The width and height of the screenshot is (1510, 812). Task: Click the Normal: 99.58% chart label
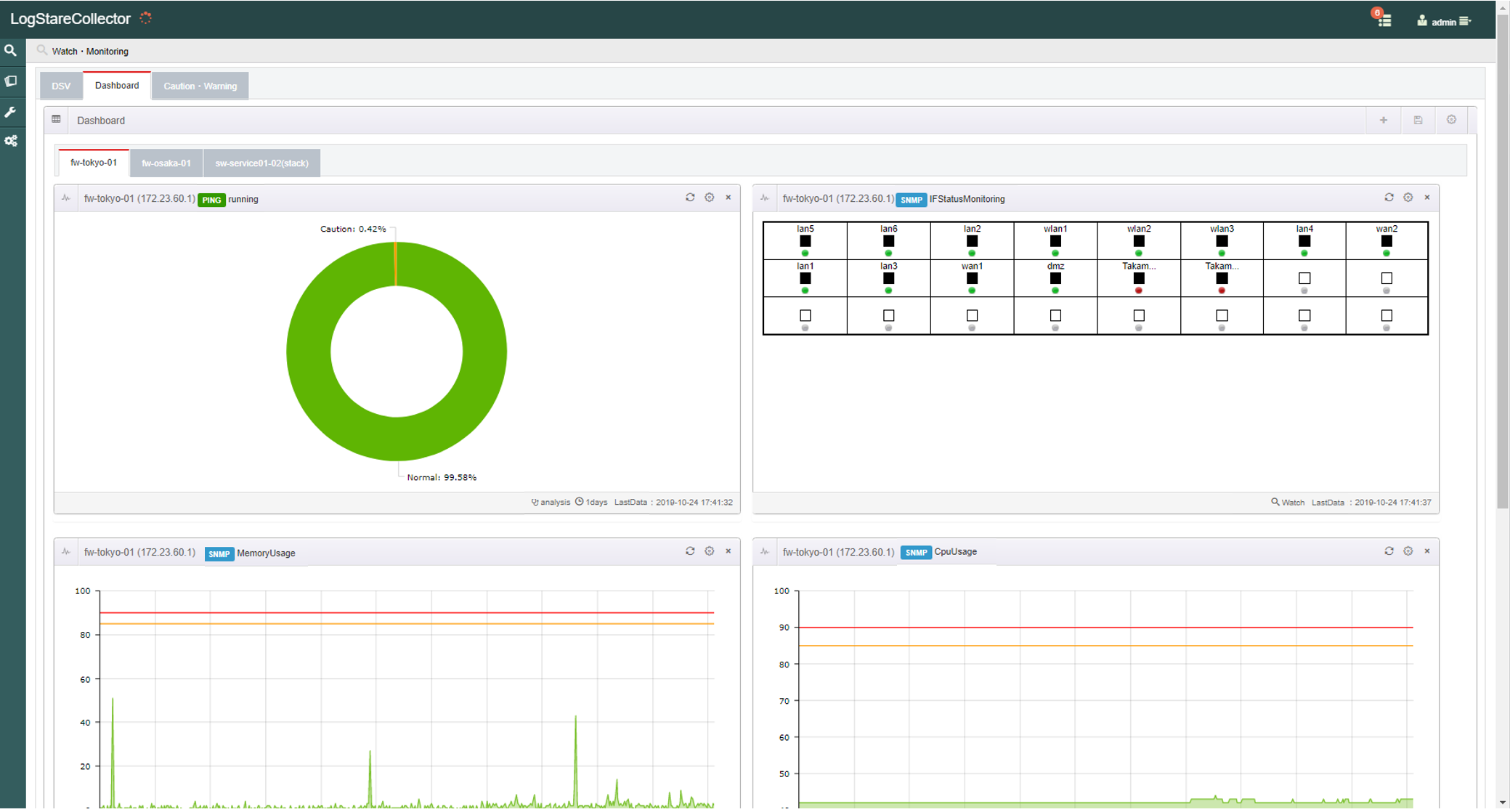[x=442, y=477]
